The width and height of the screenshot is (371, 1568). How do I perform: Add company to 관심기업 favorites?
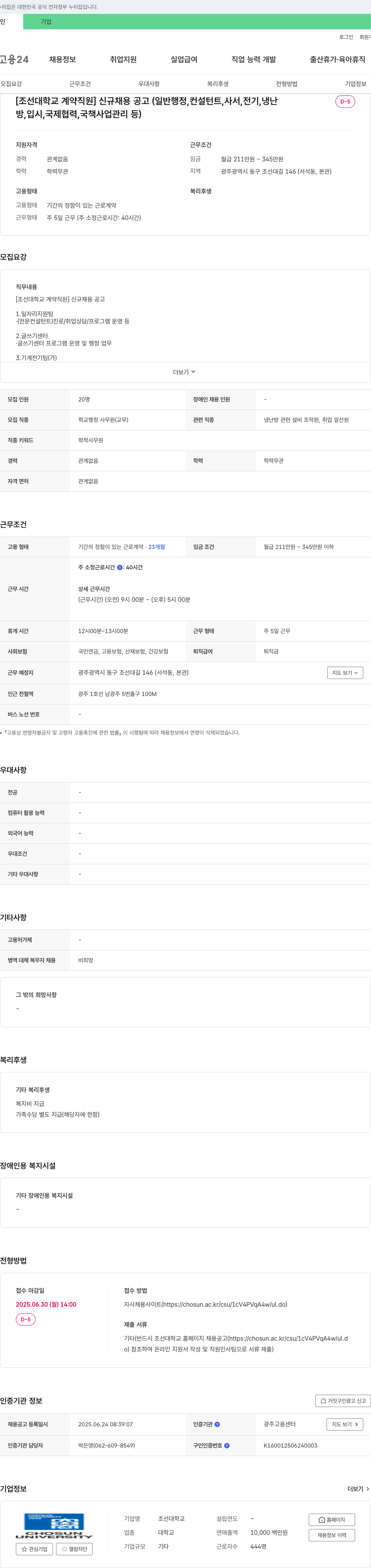pos(34,1549)
